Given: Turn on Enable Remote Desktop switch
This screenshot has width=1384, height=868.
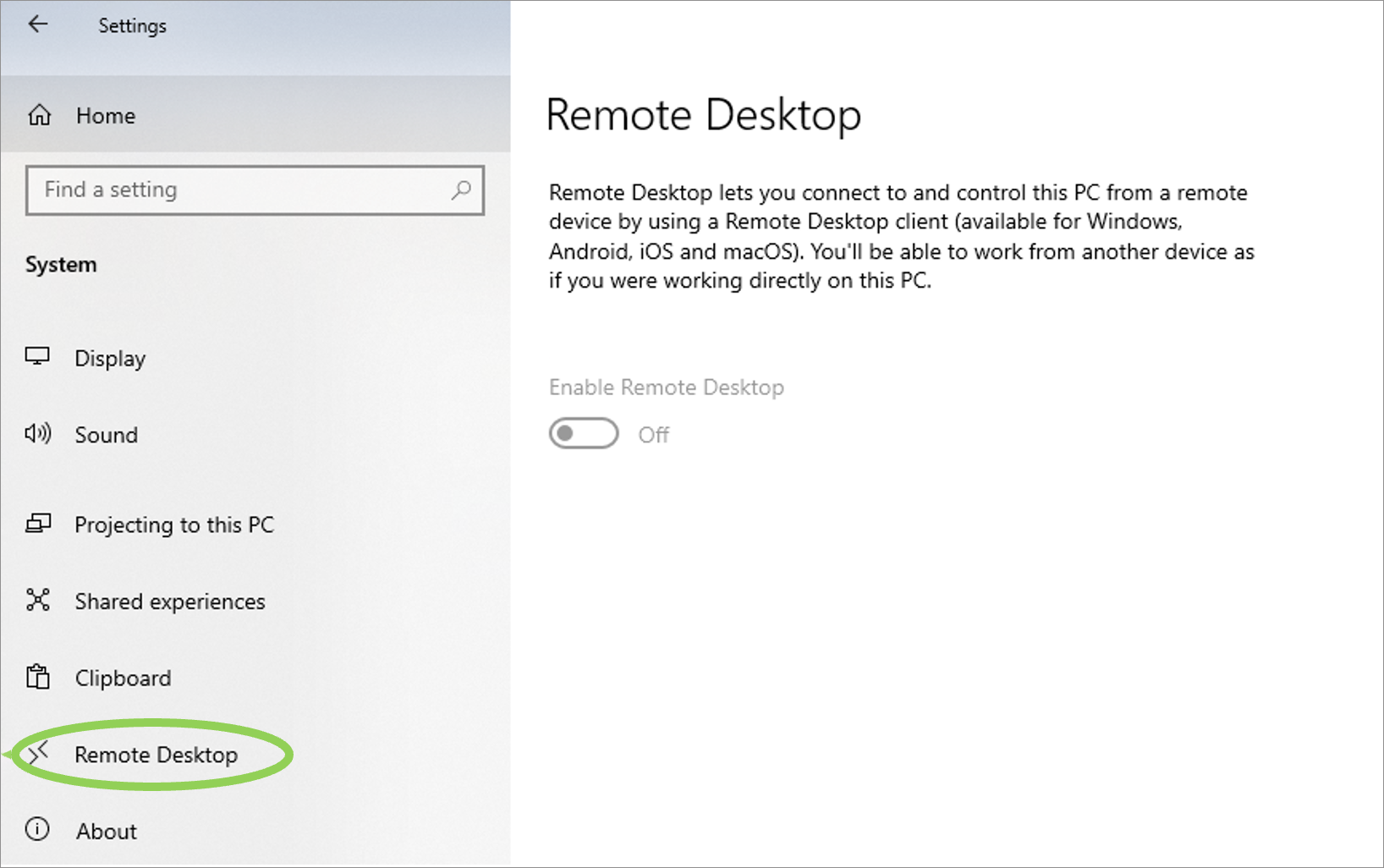Looking at the screenshot, I should pos(583,433).
